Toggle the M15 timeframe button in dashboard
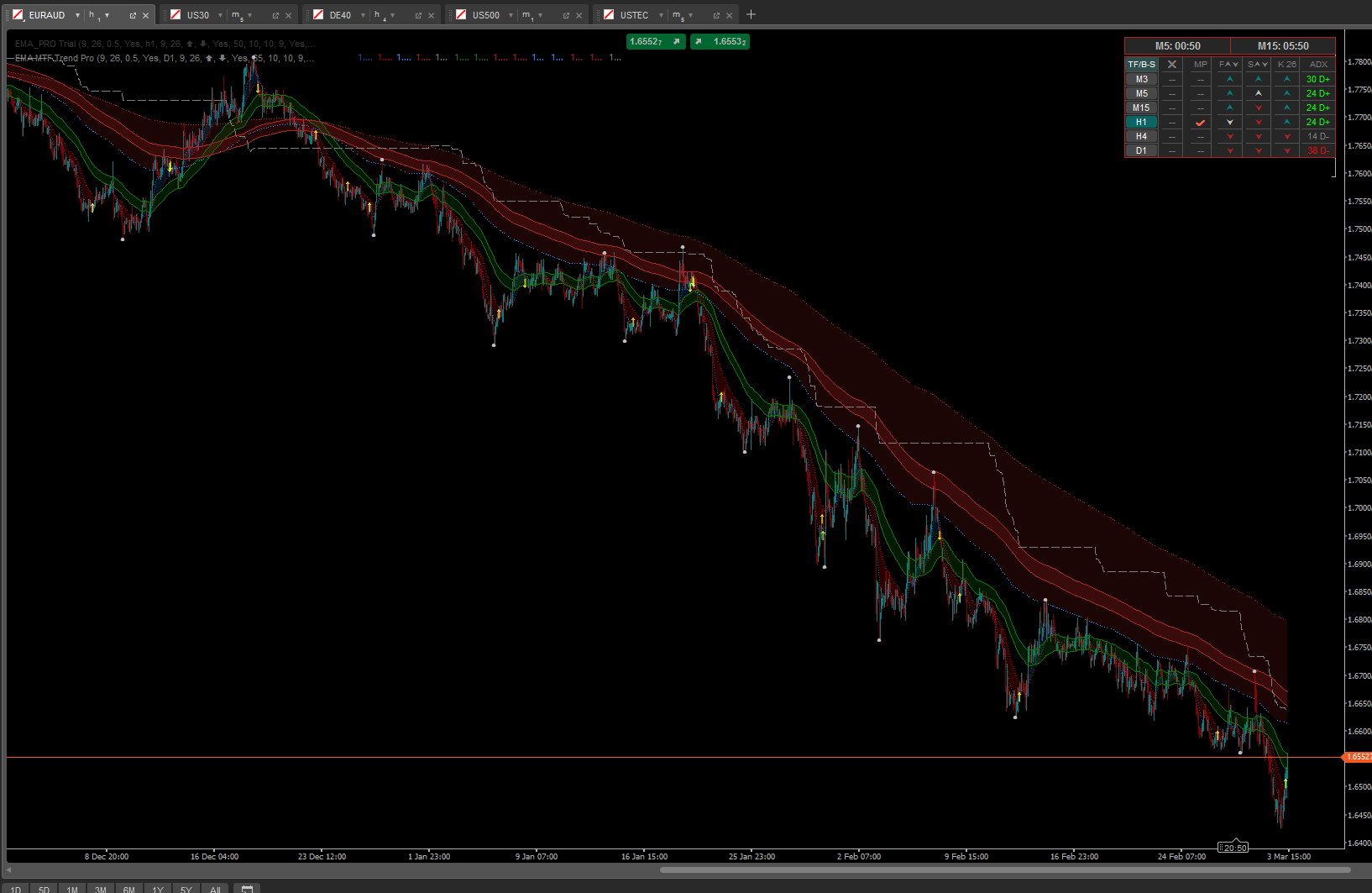Screen dimensions: 1372x893 click(x=1141, y=108)
